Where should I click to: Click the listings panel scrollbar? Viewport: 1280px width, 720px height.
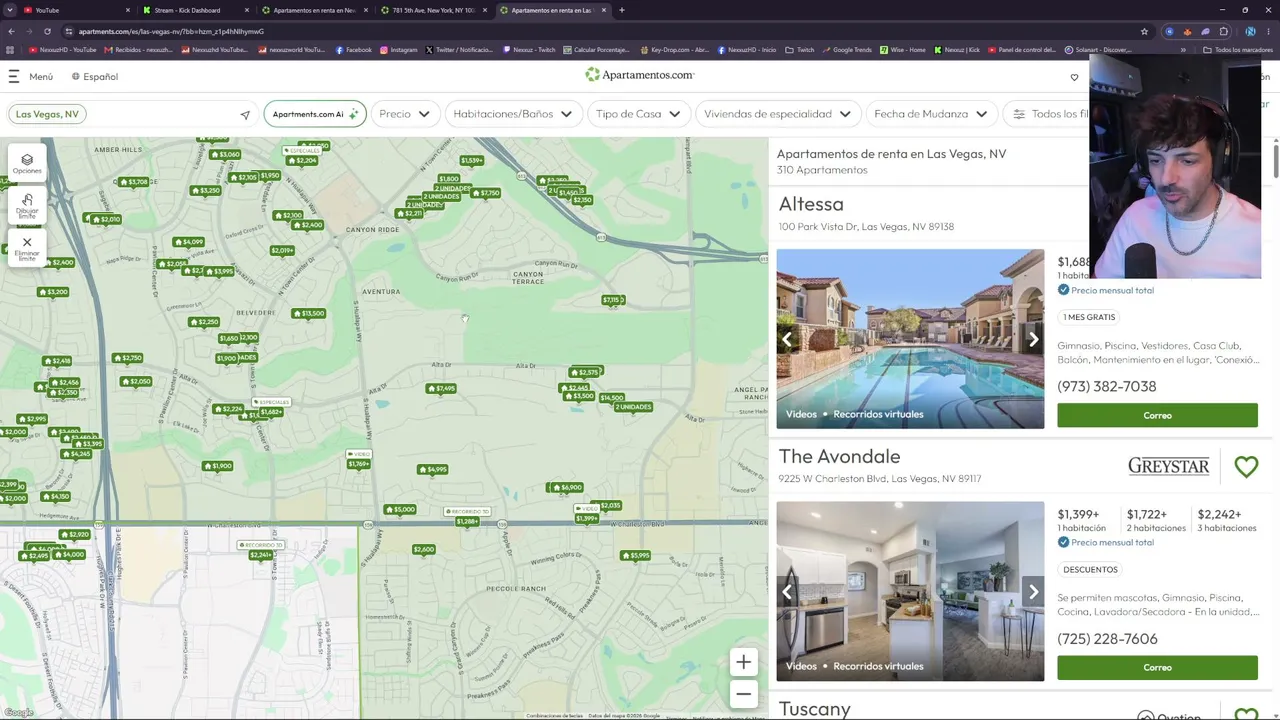click(x=1276, y=160)
